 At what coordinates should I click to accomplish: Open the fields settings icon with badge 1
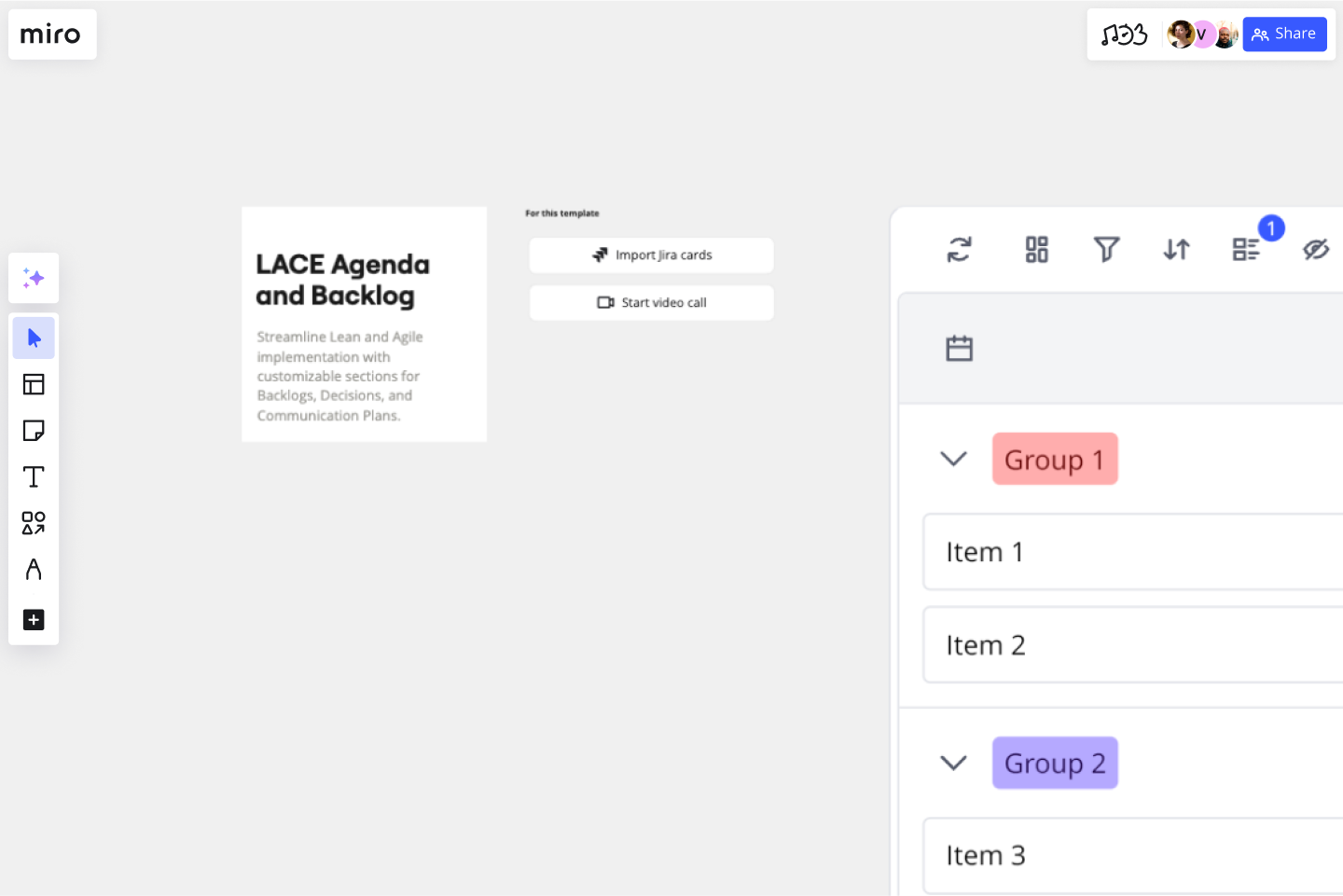1246,249
